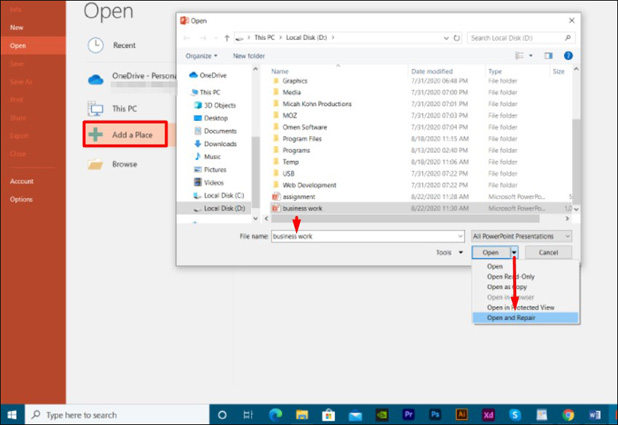
Task: Open the Organize menu
Action: click(x=202, y=56)
